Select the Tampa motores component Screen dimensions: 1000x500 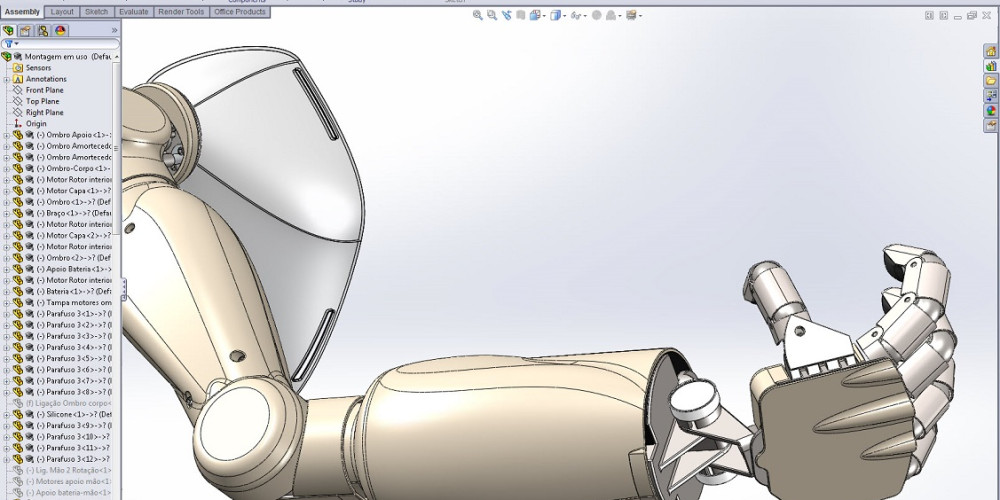click(73, 302)
